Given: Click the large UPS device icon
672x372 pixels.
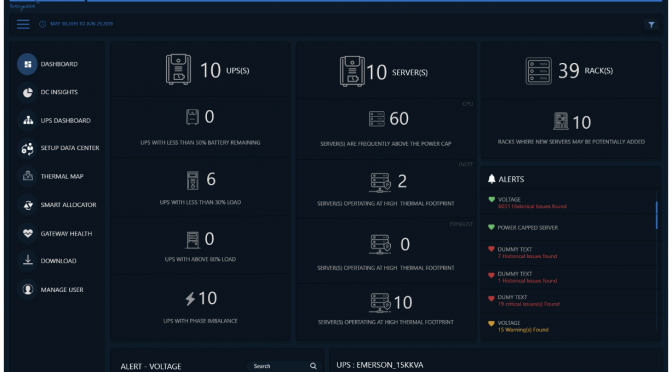Looking at the screenshot, I should pyautogui.click(x=178, y=69).
